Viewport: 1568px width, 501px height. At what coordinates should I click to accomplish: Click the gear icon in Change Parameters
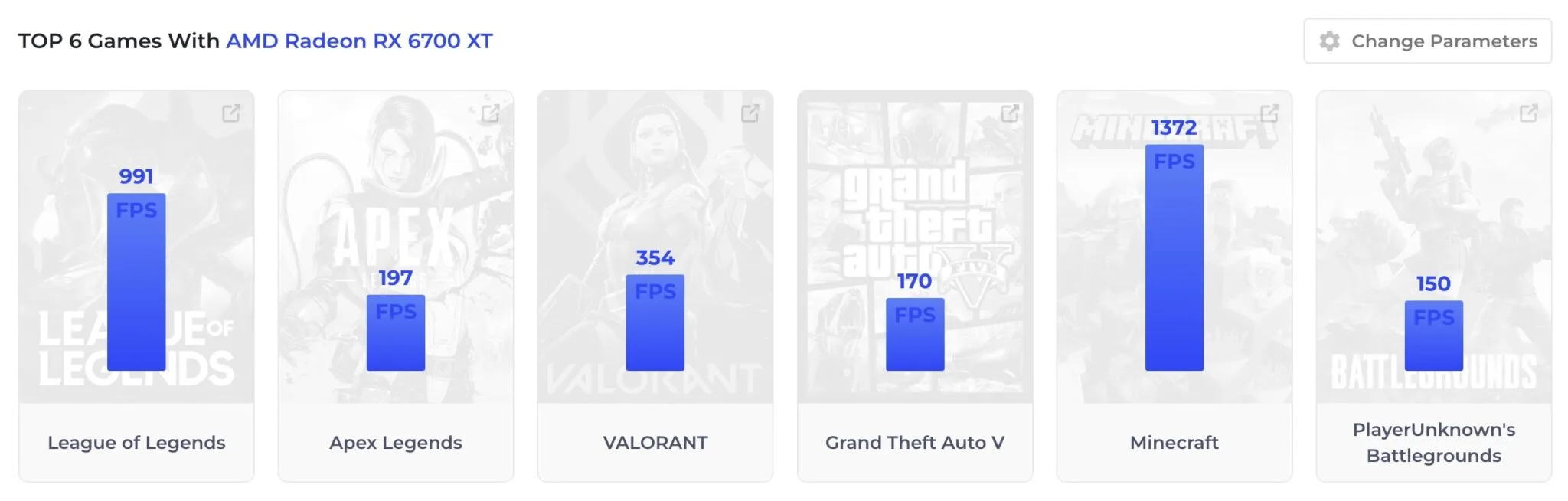point(1330,41)
